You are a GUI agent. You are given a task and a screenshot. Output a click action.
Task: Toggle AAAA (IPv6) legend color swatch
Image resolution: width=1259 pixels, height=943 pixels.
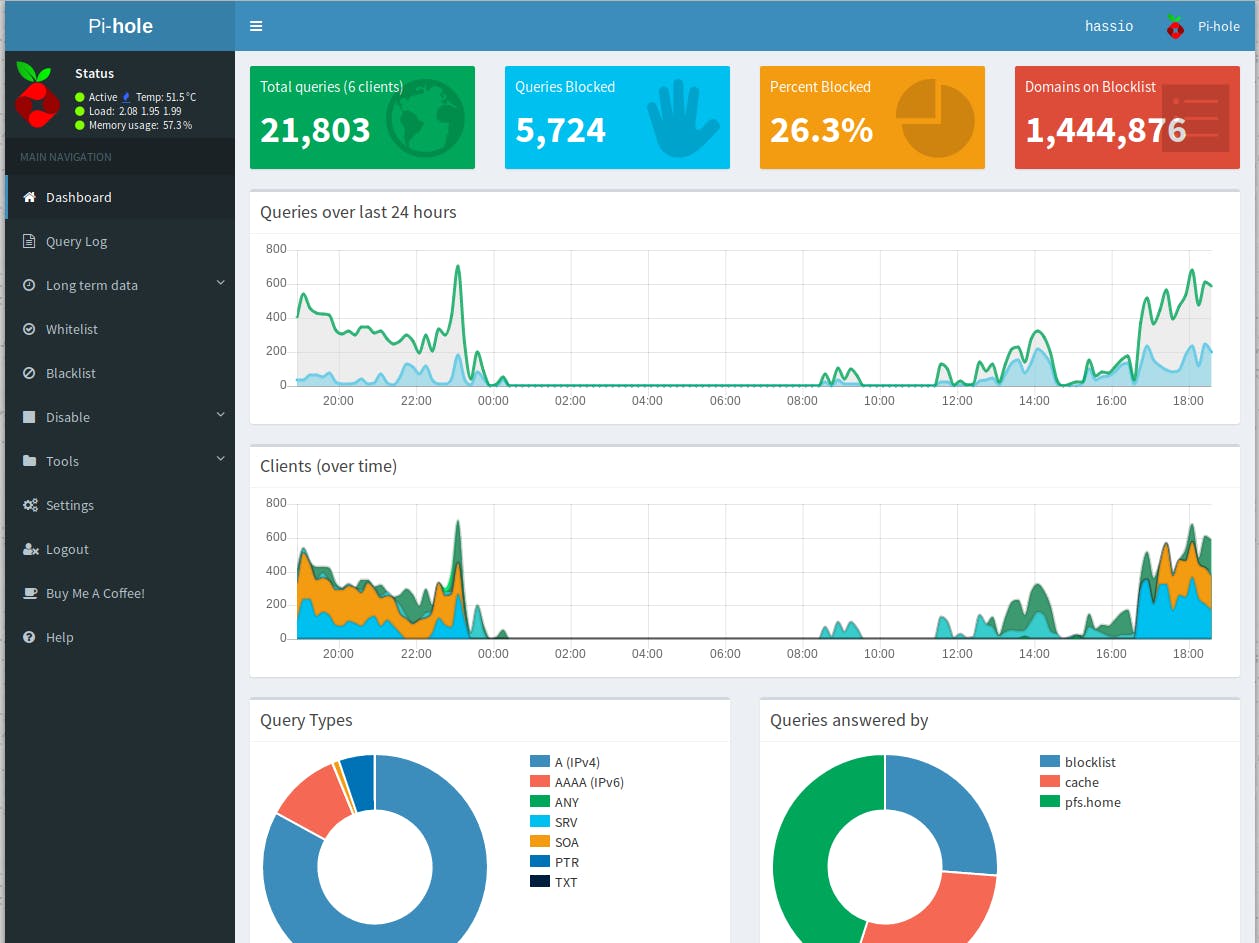click(540, 782)
